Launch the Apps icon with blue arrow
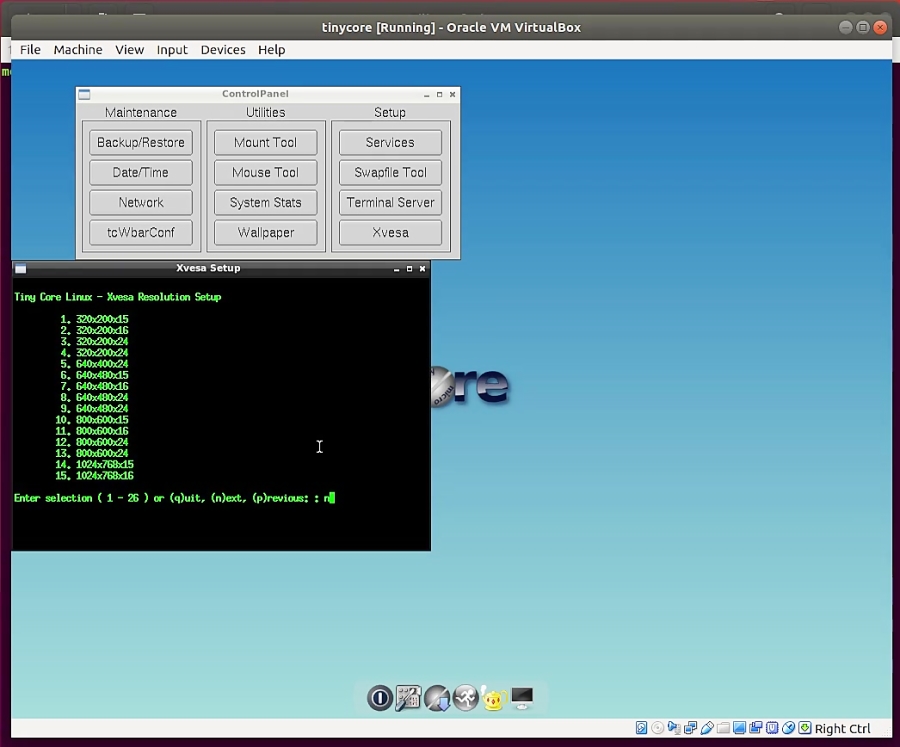The height and width of the screenshot is (747, 900). click(437, 698)
